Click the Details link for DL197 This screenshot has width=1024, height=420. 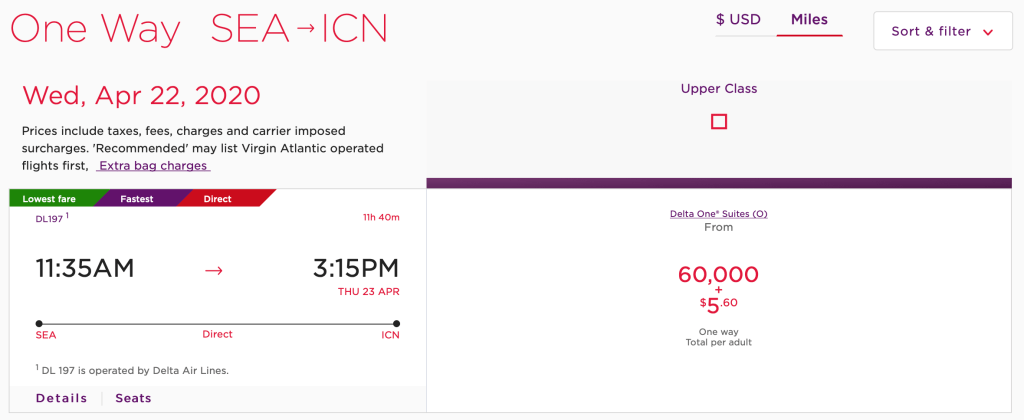tap(61, 398)
